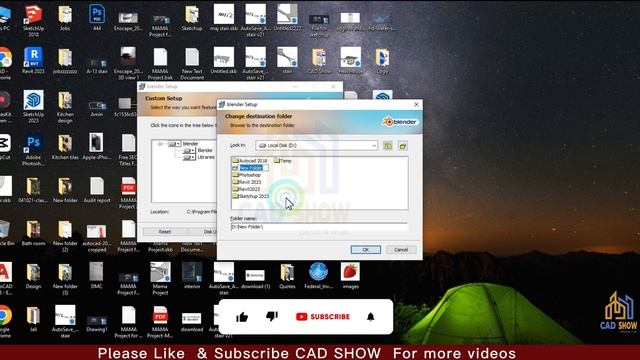Select the Temp folder in browse list
640x360 pixels.
282,161
